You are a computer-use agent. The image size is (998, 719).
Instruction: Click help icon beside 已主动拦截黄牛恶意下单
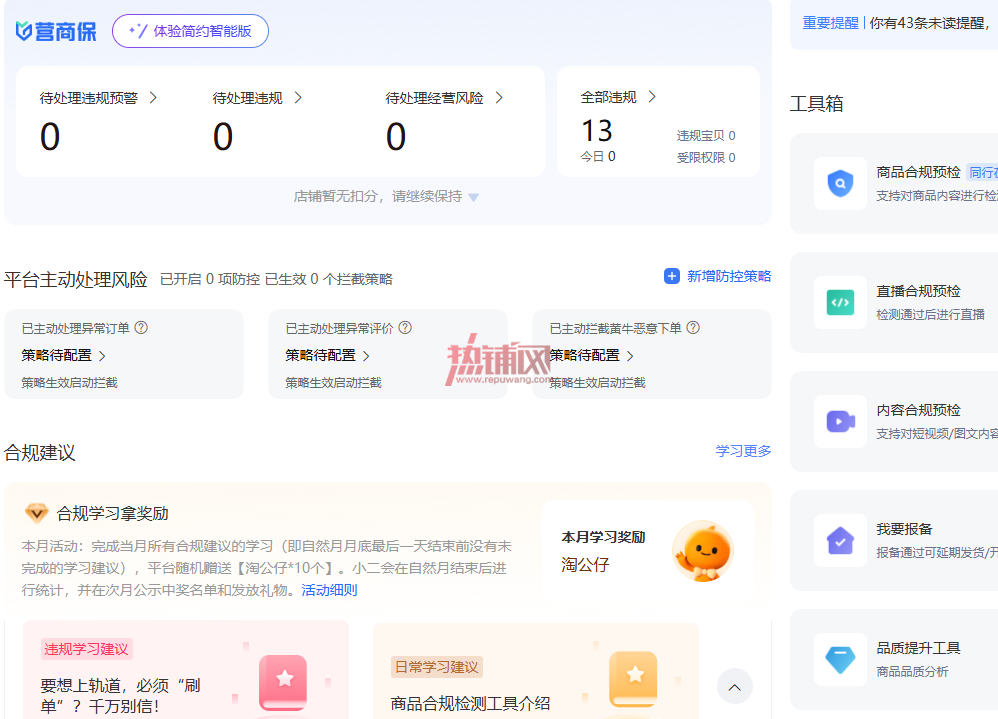[x=693, y=328]
